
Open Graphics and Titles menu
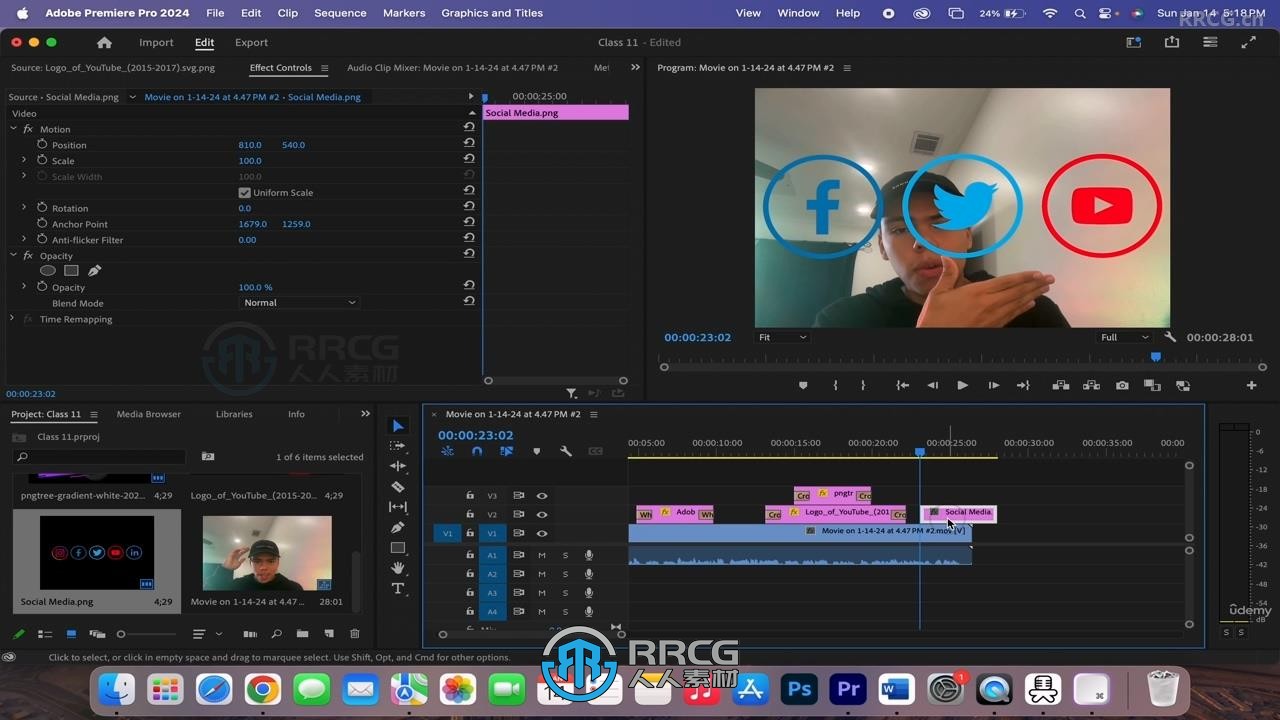[x=492, y=13]
